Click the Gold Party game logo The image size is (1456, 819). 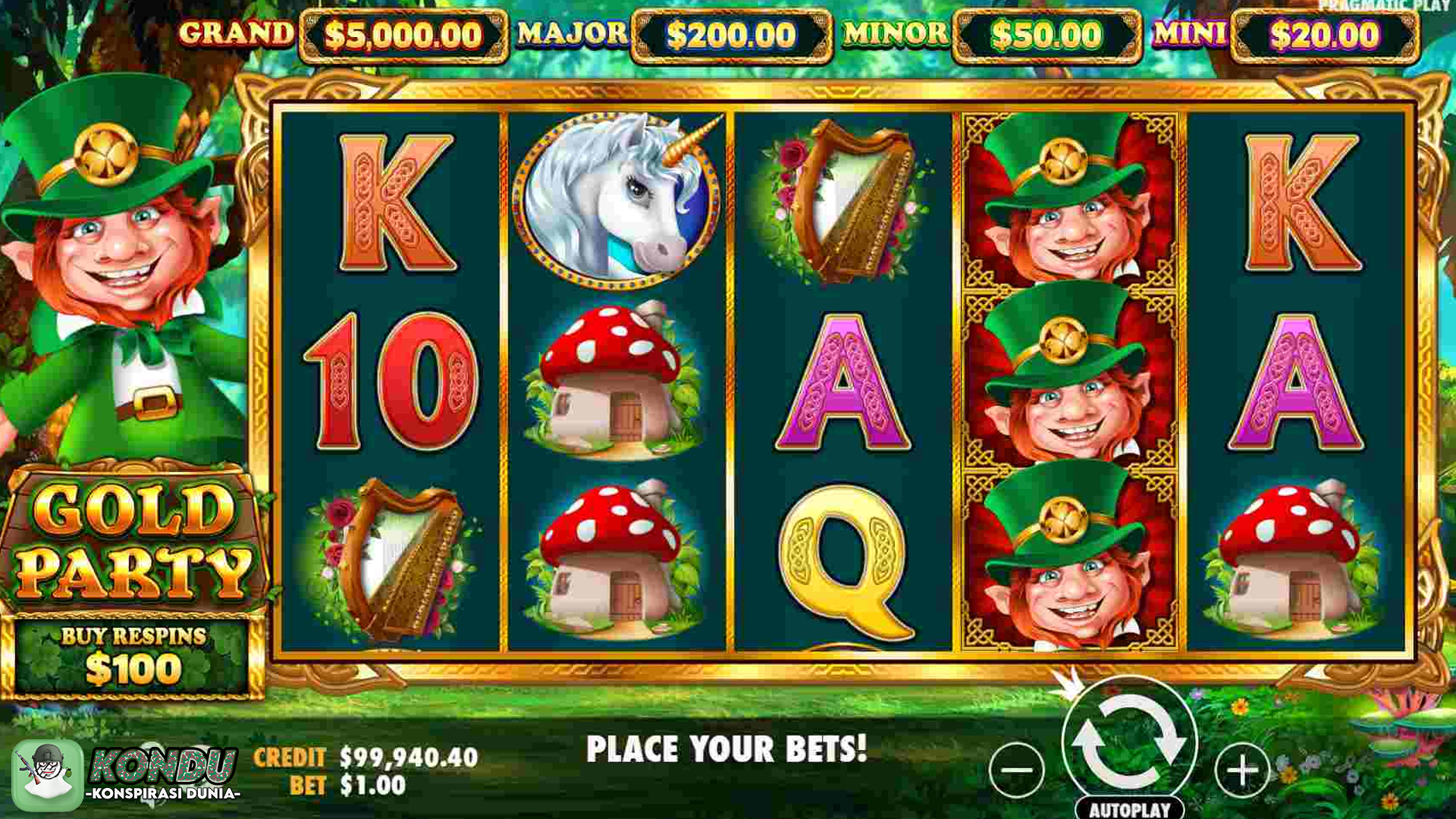coord(134,538)
